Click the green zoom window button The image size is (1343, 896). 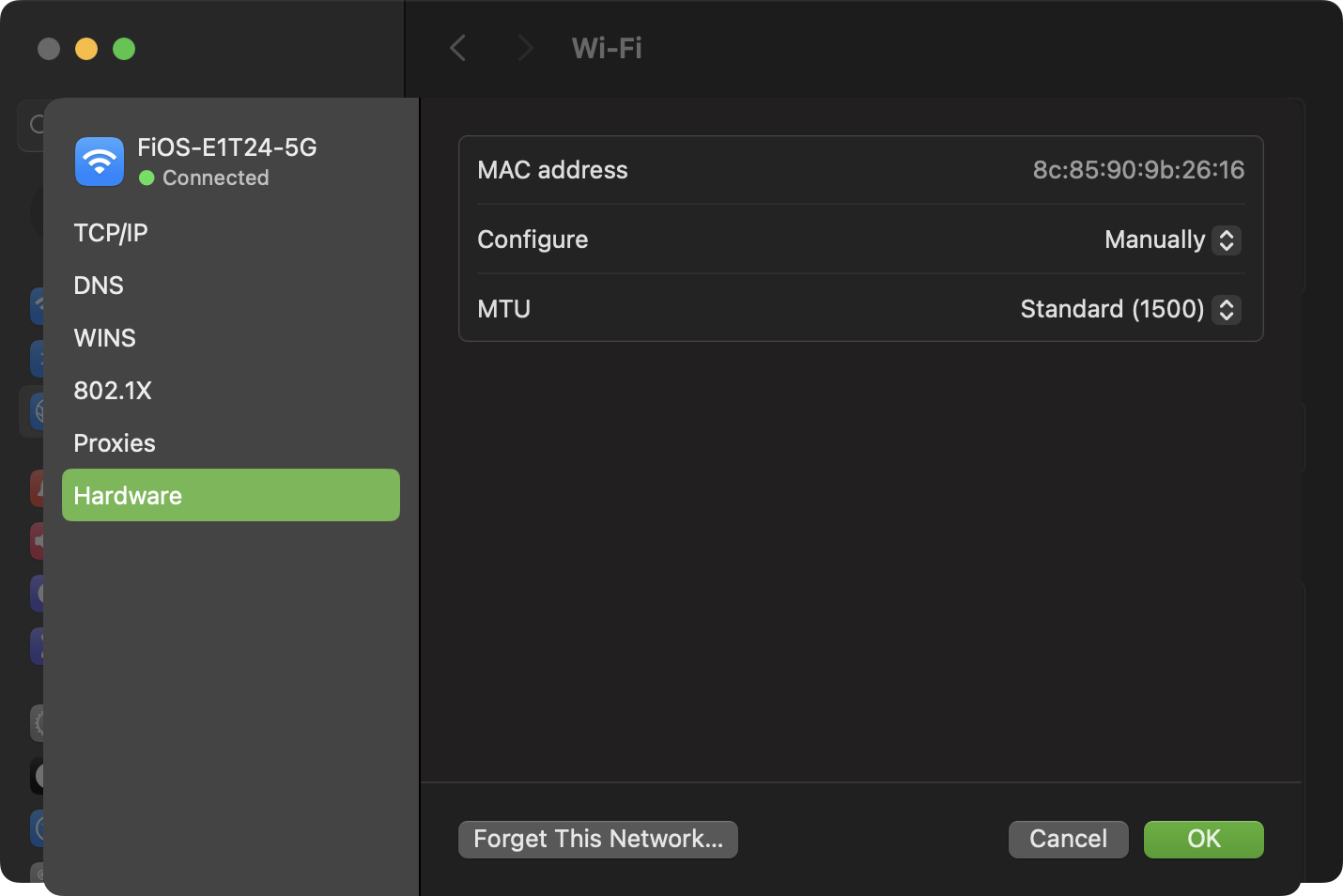(124, 49)
